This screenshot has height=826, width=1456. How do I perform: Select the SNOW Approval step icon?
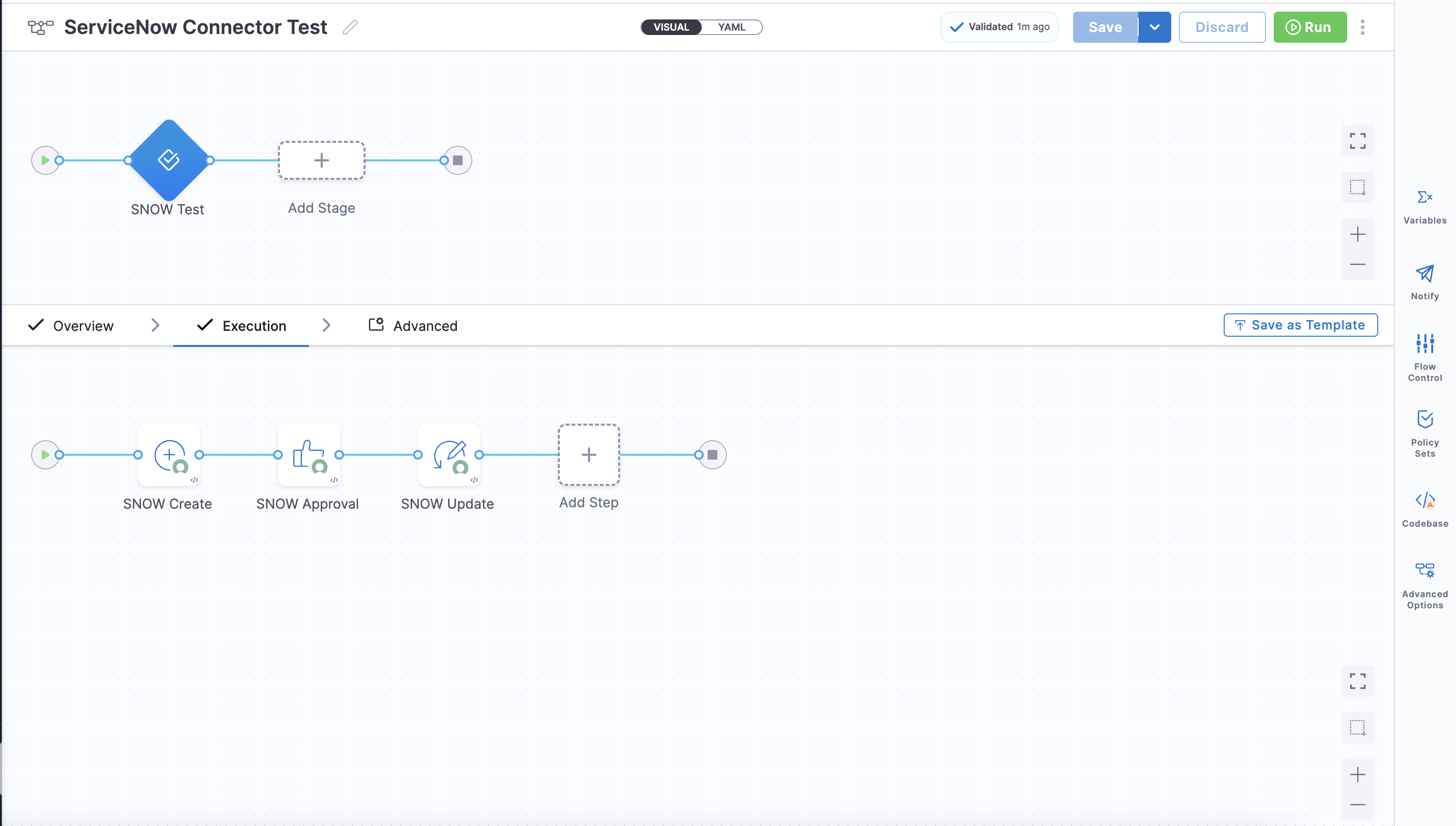(309, 455)
